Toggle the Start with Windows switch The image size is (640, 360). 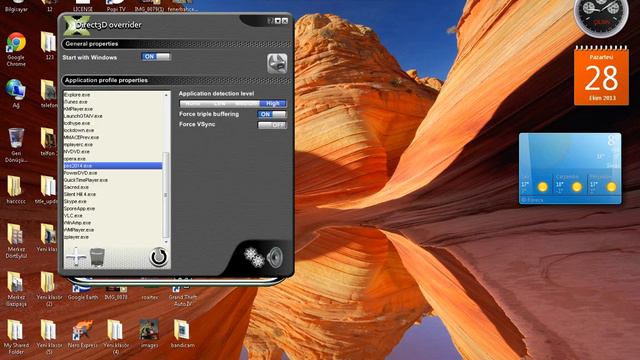point(156,57)
